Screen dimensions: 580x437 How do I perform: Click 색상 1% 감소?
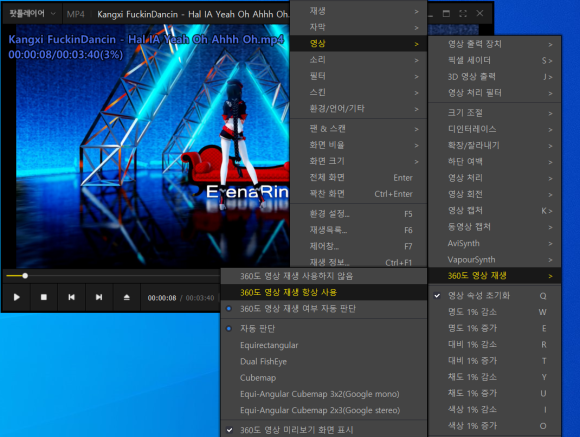(x=495, y=410)
